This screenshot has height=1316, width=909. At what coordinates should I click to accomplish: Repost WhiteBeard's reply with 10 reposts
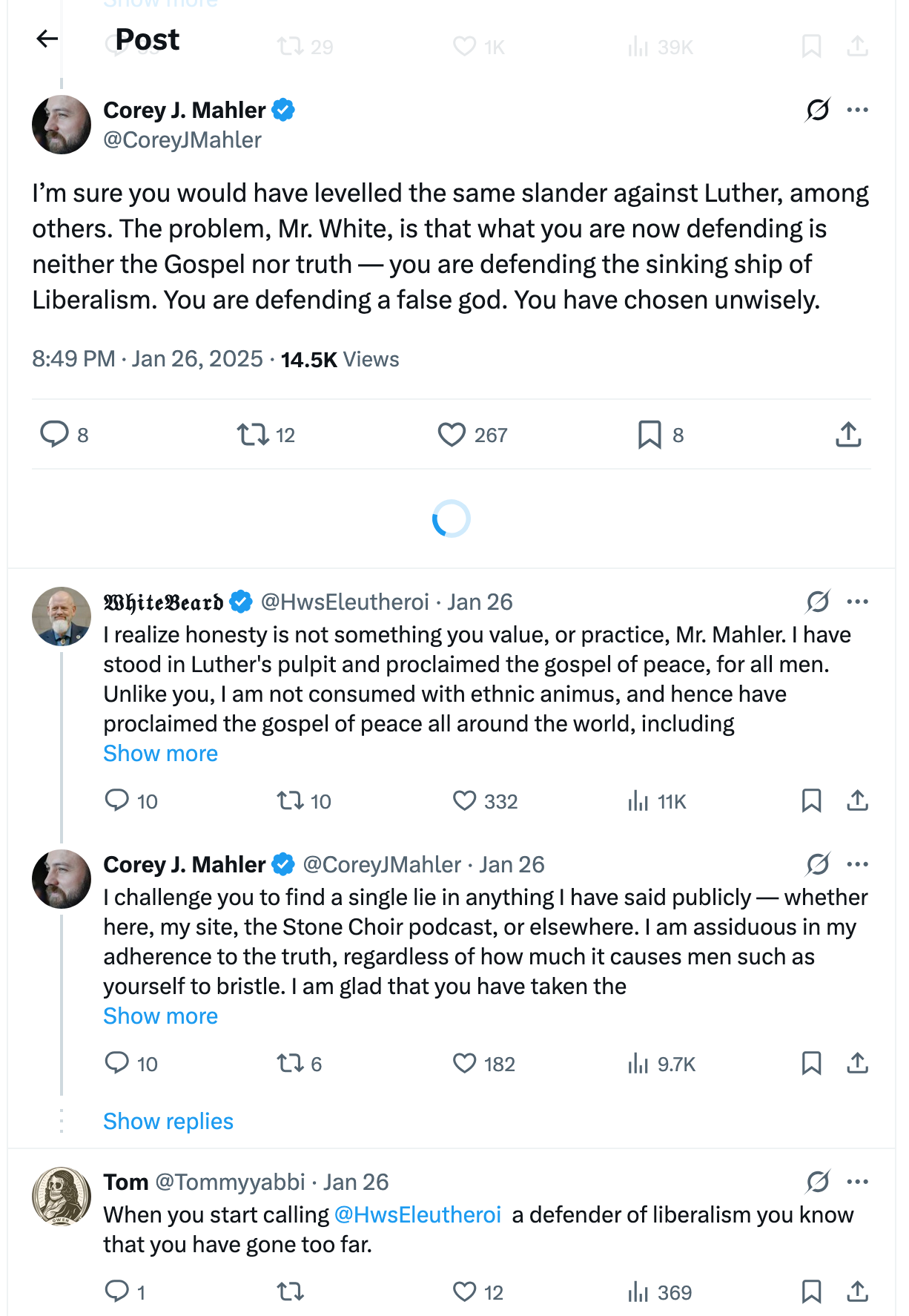click(x=290, y=801)
